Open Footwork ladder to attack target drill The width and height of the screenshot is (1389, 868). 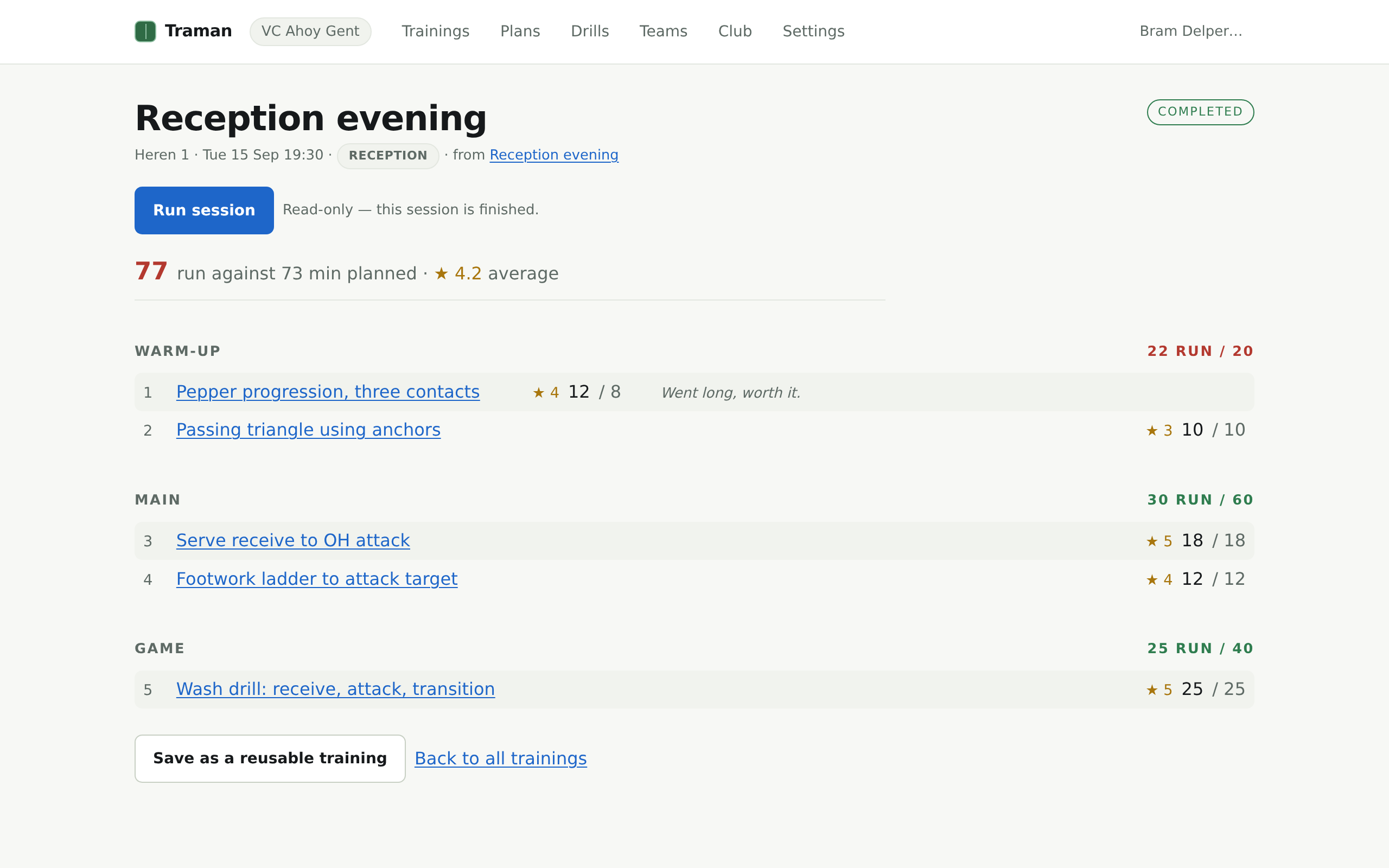(317, 579)
